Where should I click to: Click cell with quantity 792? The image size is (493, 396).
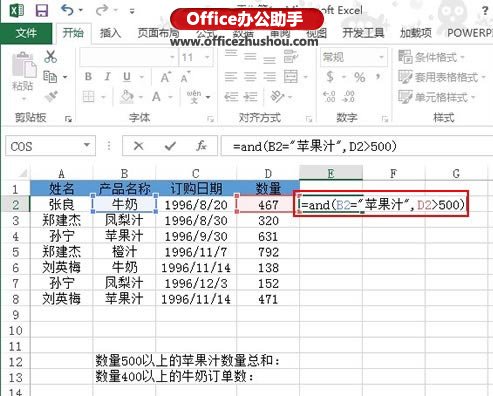point(268,252)
